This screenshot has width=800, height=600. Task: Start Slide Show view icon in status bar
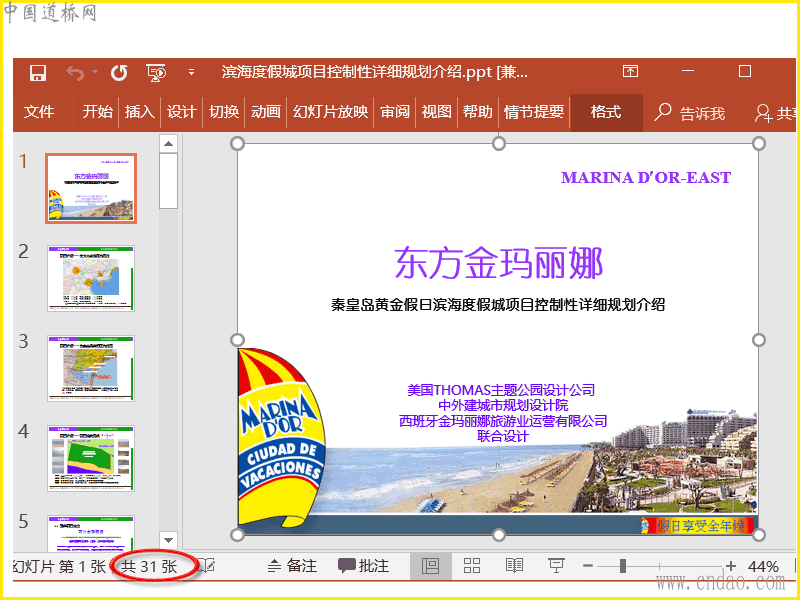pos(556,566)
